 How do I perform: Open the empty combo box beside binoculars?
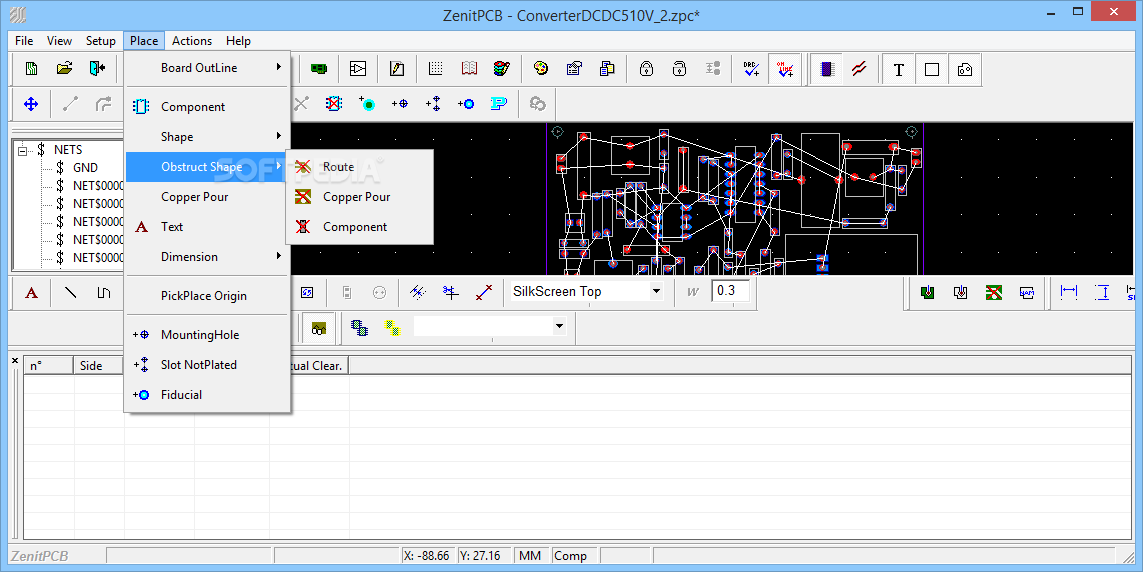pos(559,326)
